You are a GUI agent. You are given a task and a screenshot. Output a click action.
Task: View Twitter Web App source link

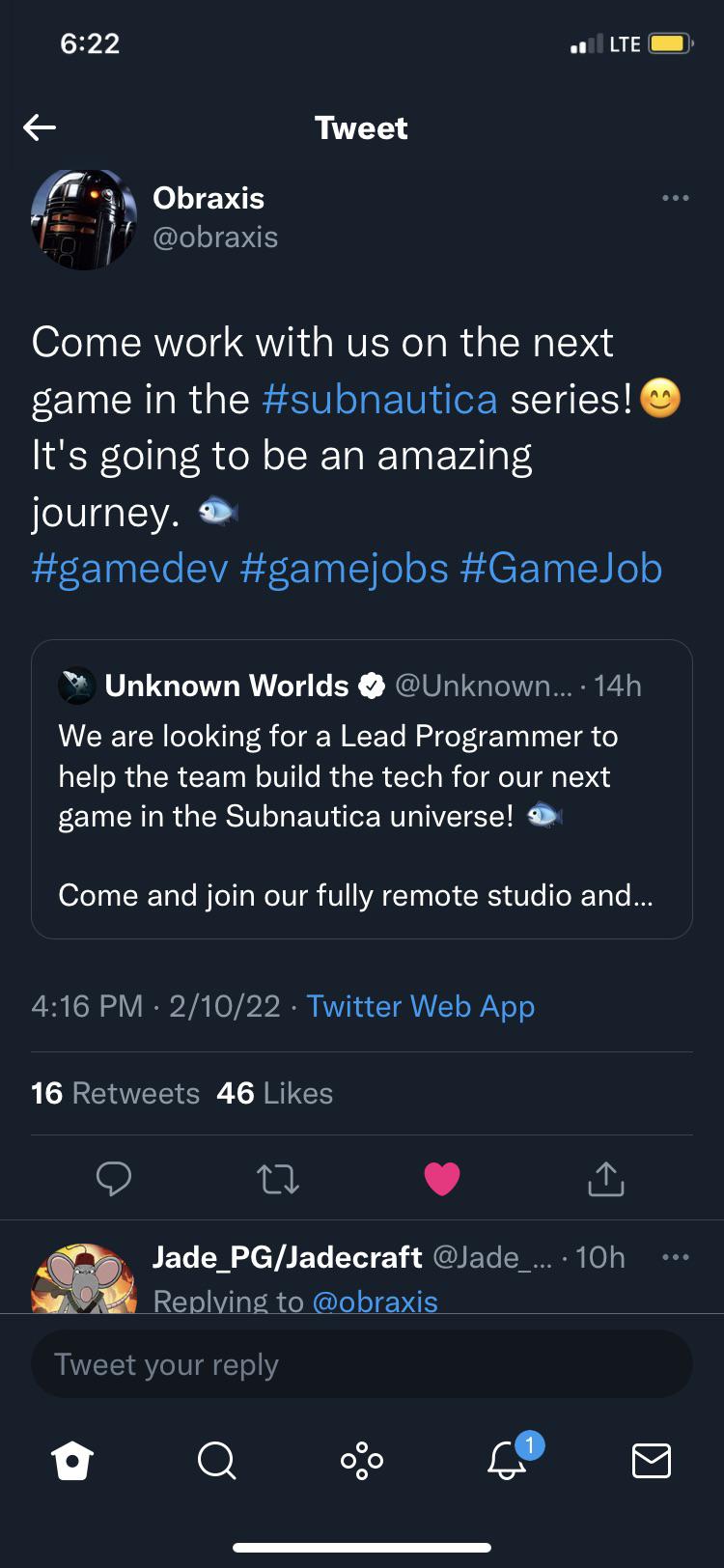[x=420, y=1006]
